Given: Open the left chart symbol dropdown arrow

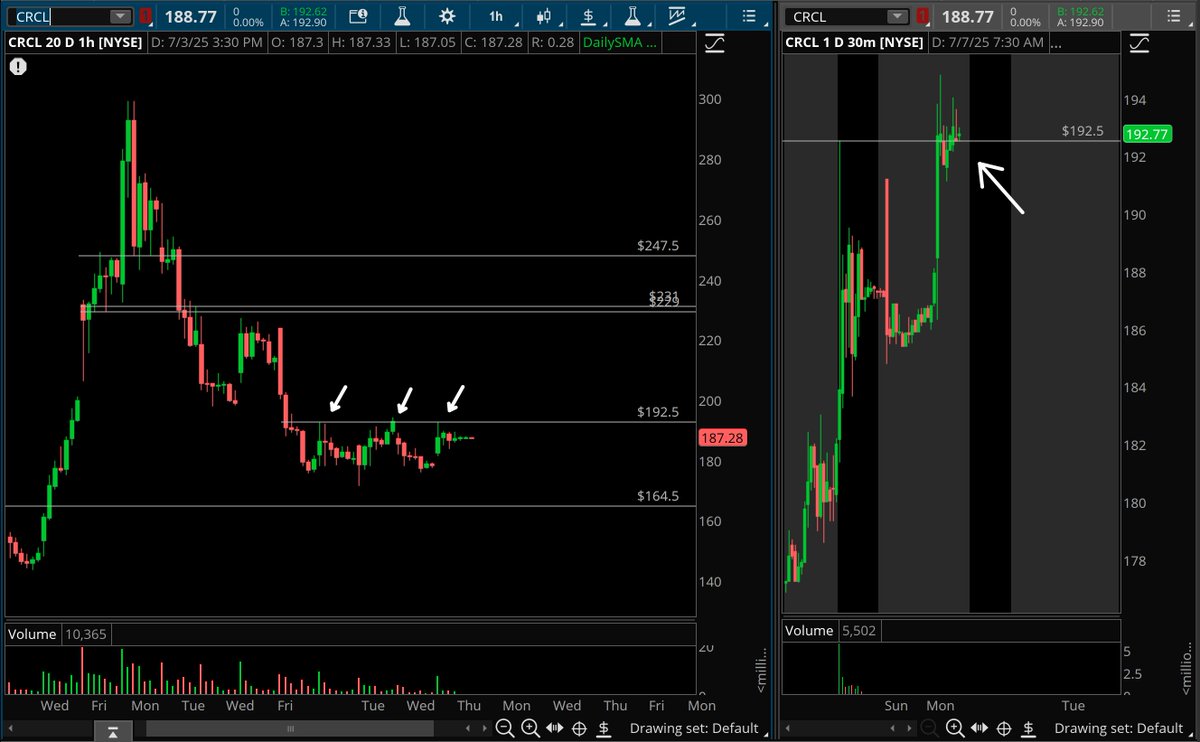Looking at the screenshot, I should (120, 16).
